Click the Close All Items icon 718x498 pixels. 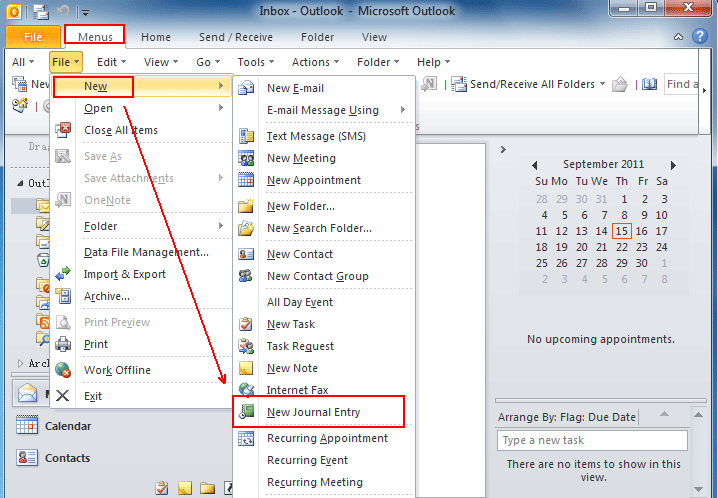(63, 130)
